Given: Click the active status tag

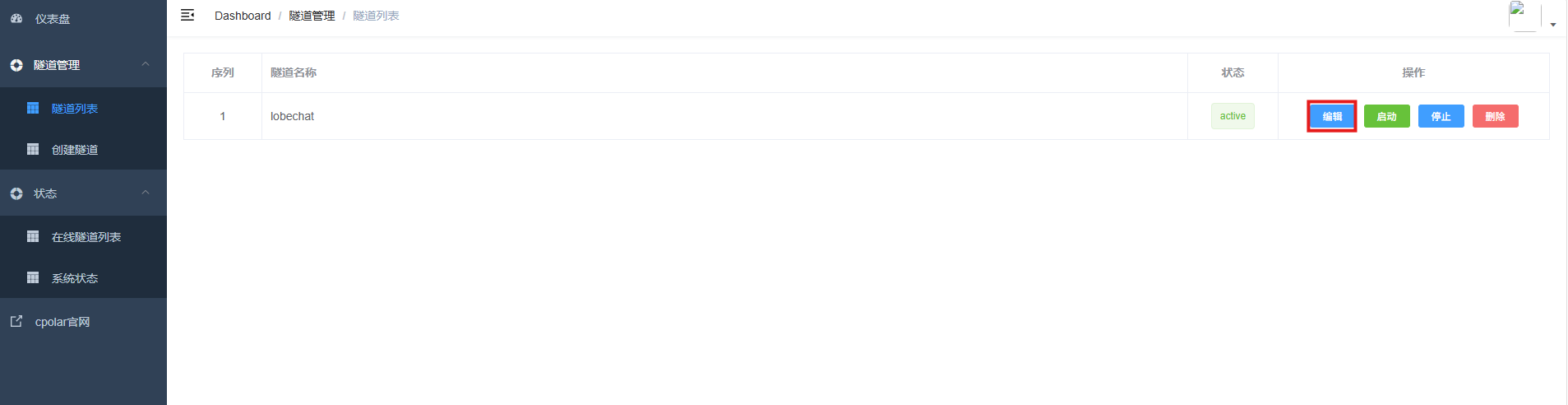Looking at the screenshot, I should point(1233,116).
